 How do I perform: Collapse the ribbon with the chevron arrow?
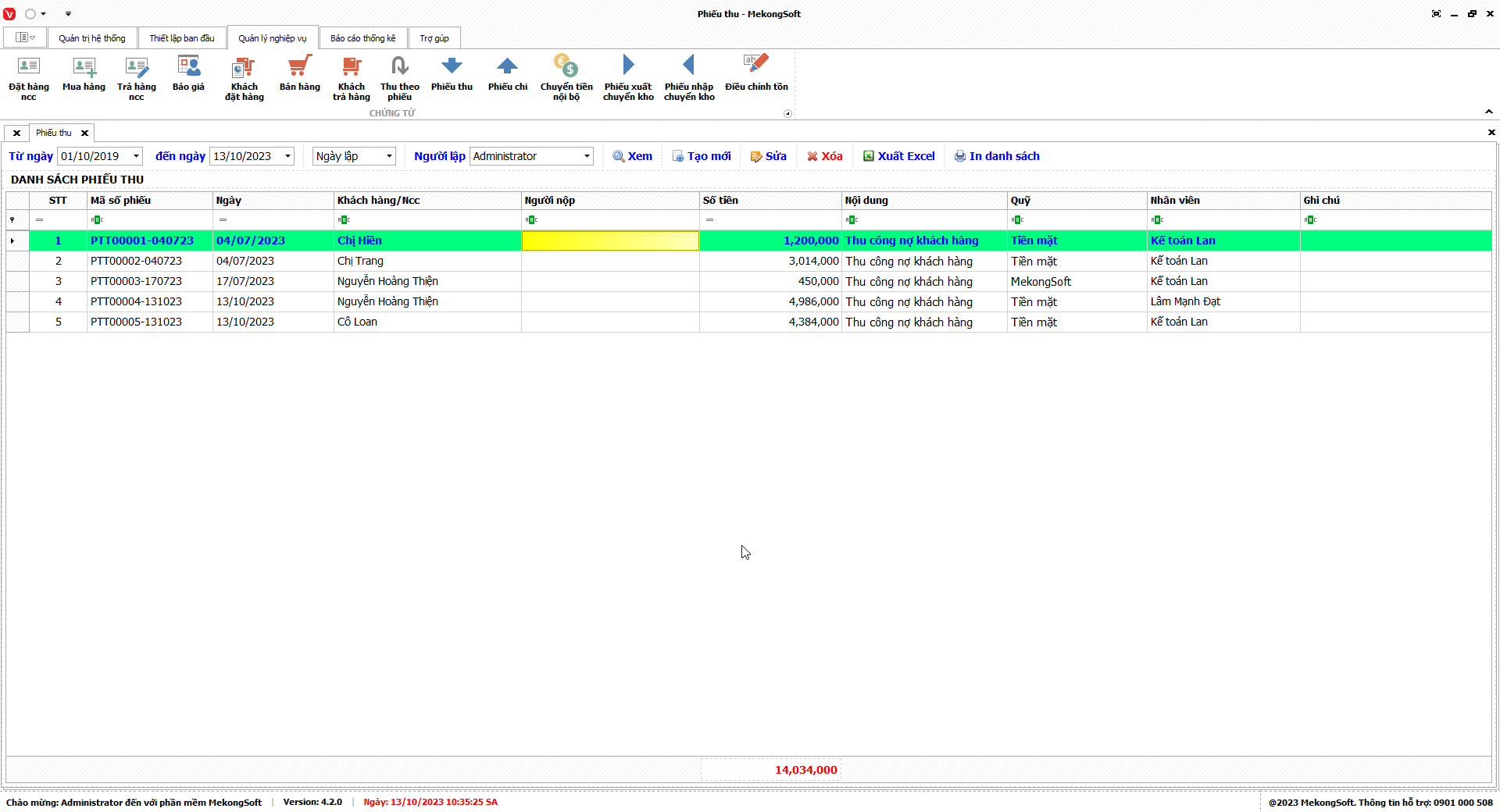[x=1489, y=112]
